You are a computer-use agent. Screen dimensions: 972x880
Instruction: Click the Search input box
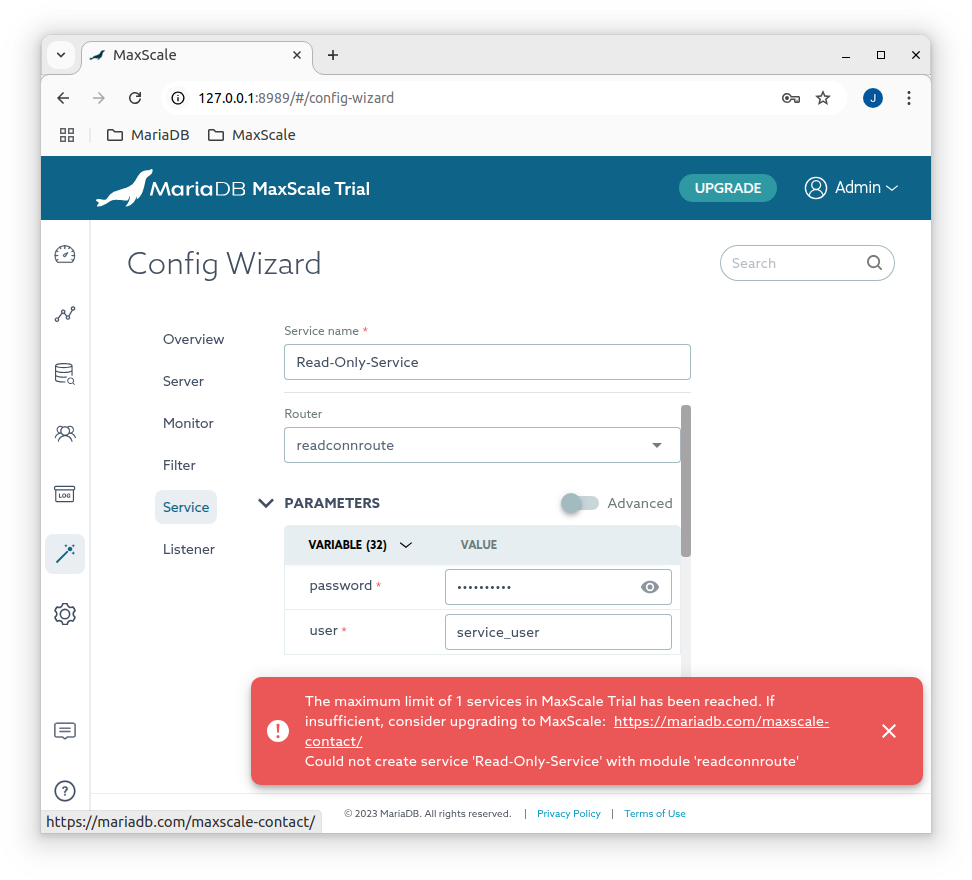point(807,263)
